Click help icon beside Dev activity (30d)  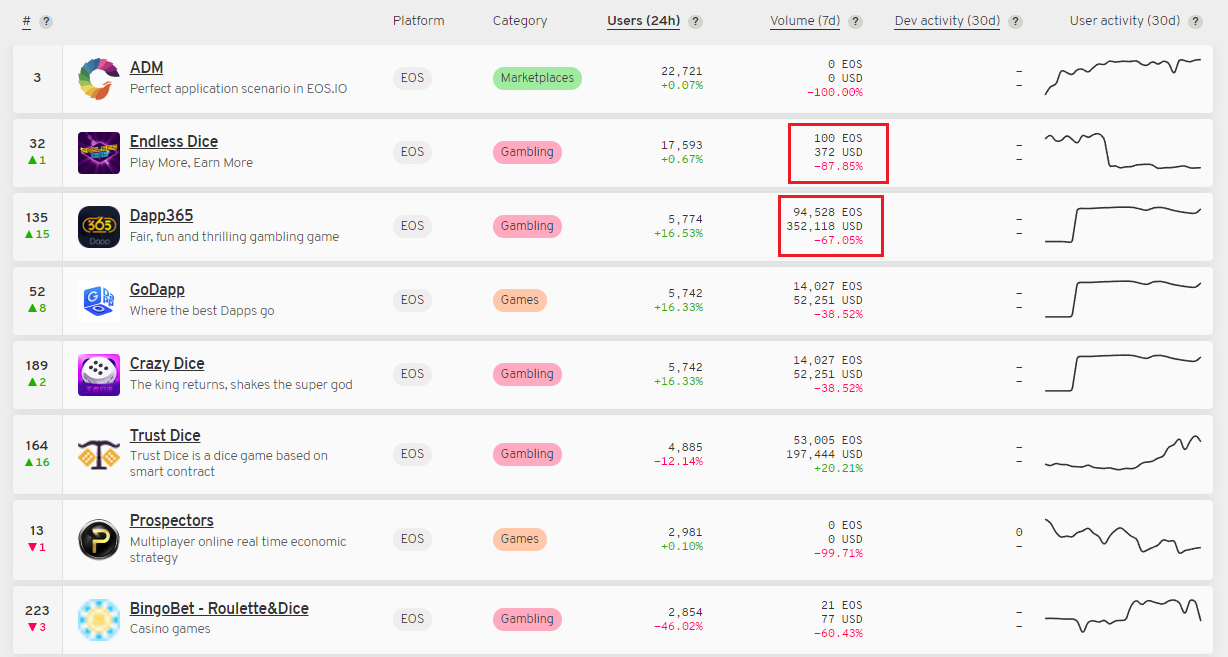pyautogui.click(x=1015, y=21)
